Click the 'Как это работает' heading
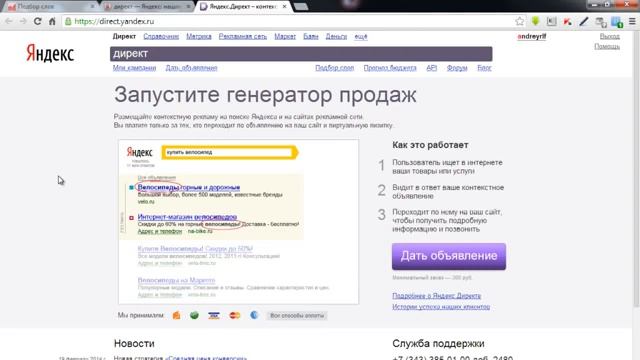Image resolution: width=640 pixels, height=360 pixels. pos(430,145)
